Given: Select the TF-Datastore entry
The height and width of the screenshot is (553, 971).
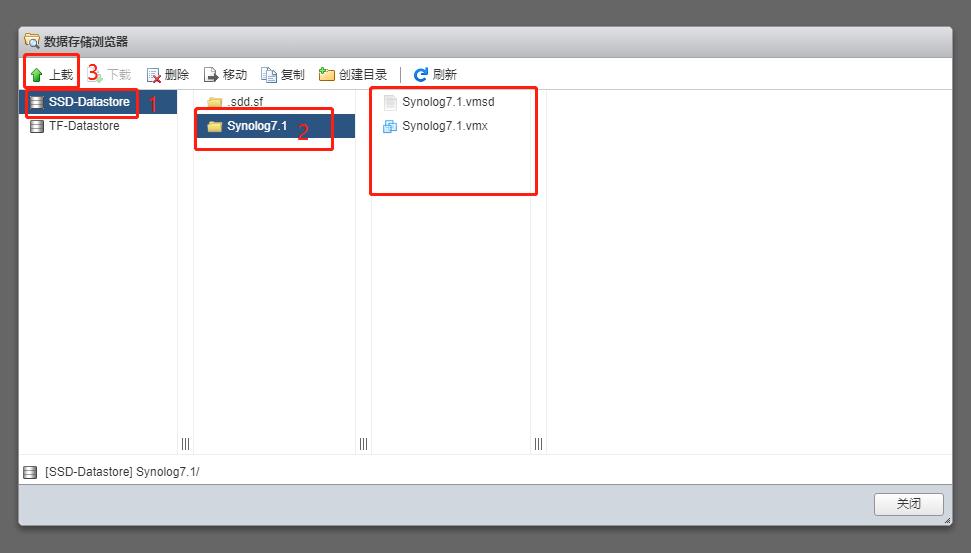Looking at the screenshot, I should pyautogui.click(x=98, y=126).
